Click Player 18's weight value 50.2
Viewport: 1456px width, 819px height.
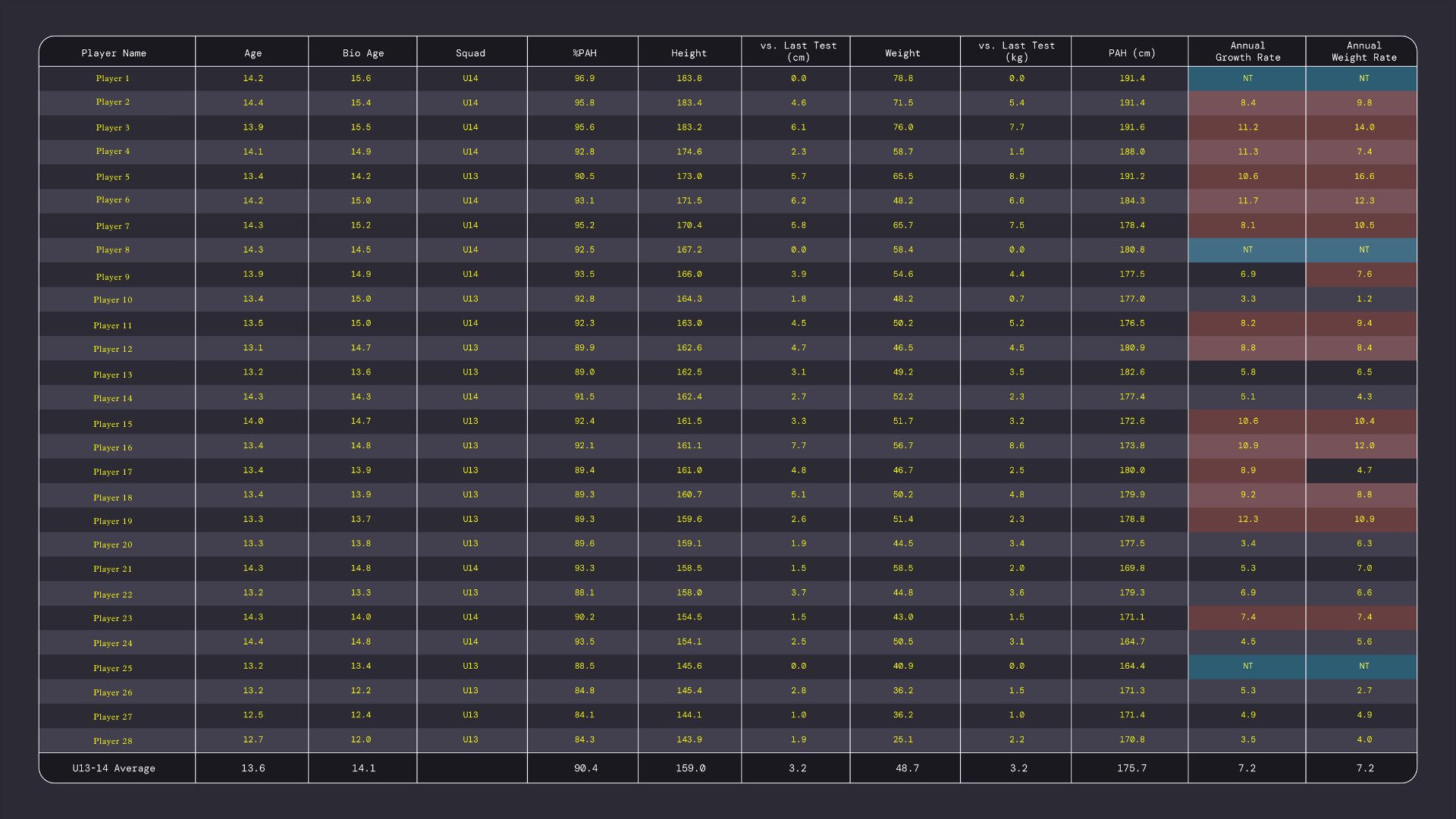[902, 494]
